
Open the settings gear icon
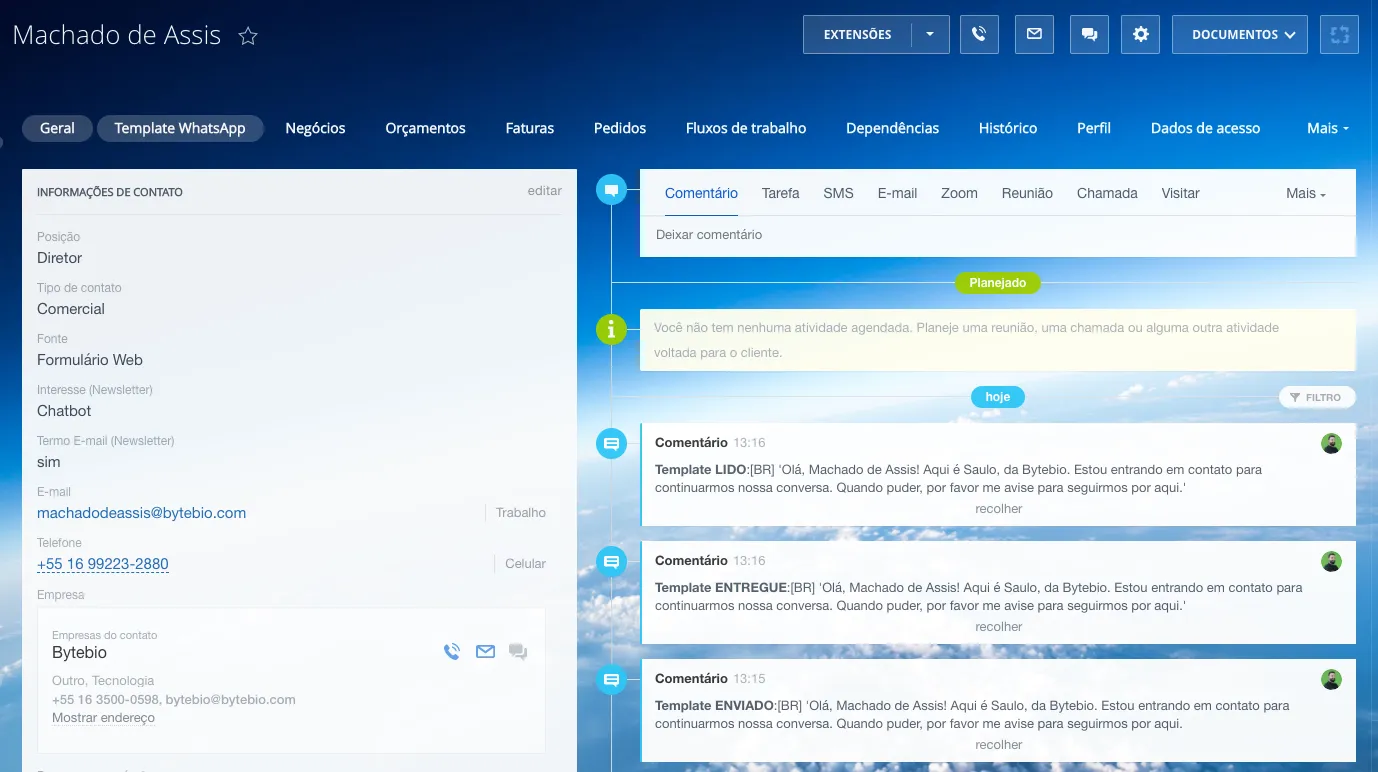coord(1141,34)
